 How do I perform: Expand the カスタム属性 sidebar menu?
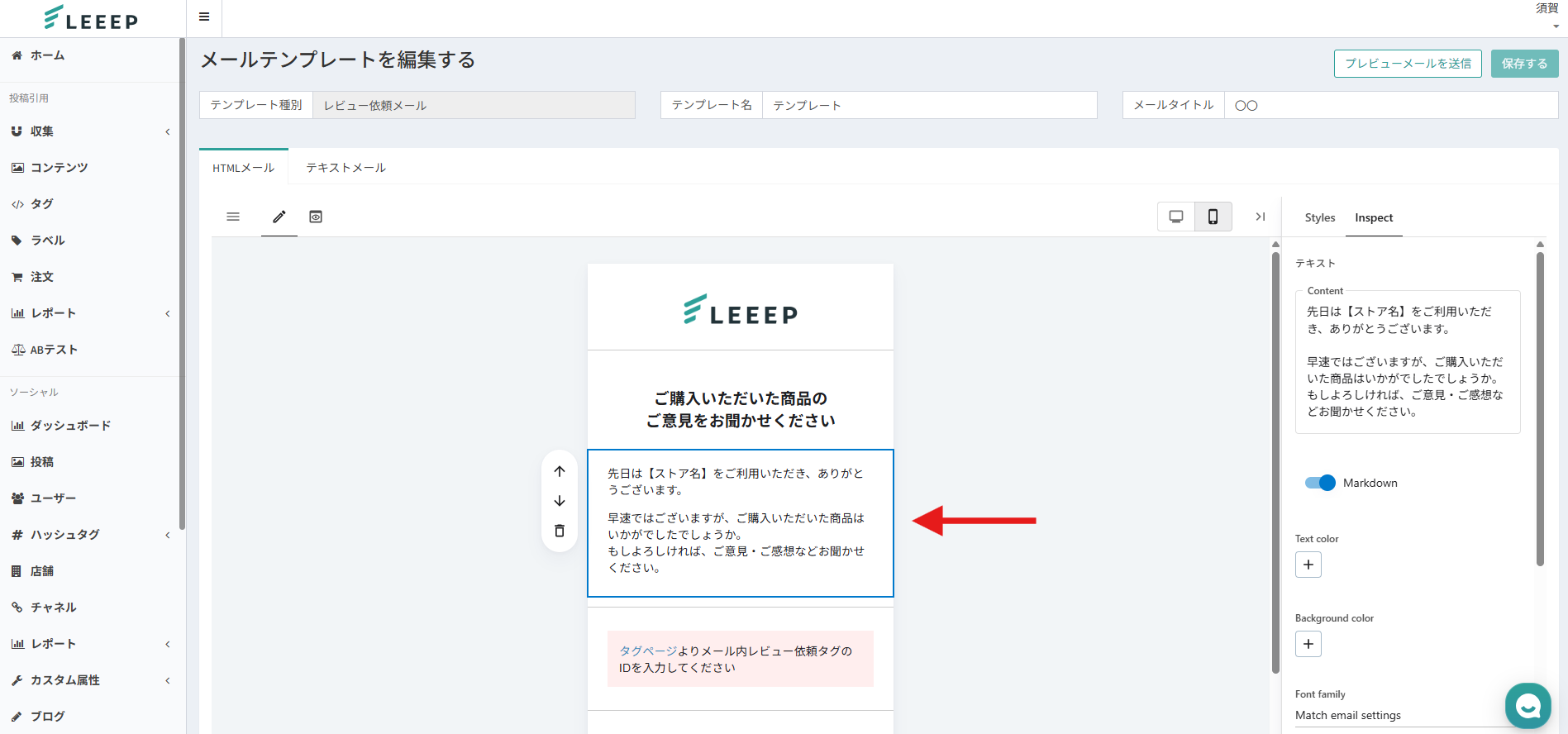tap(89, 680)
